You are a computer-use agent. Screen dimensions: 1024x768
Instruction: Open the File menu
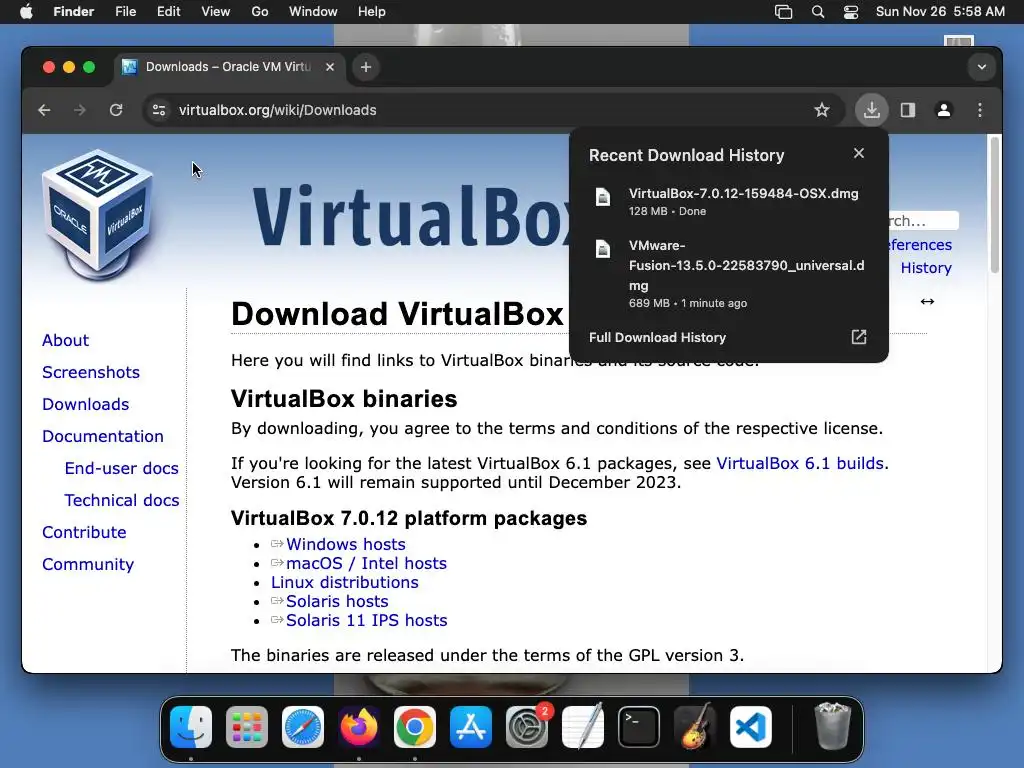125,12
